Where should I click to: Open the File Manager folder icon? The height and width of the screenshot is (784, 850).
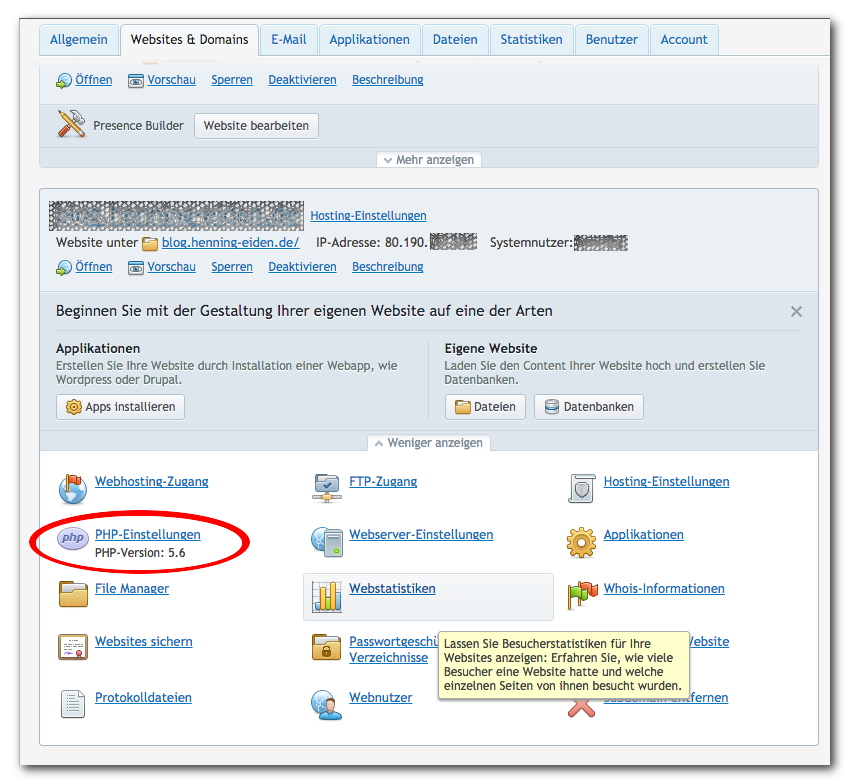click(x=73, y=594)
